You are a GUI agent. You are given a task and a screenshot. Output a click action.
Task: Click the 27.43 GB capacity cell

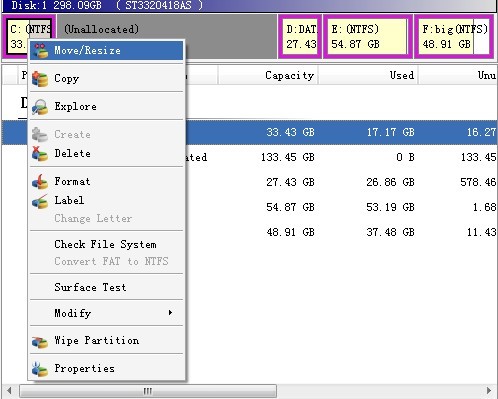point(290,182)
